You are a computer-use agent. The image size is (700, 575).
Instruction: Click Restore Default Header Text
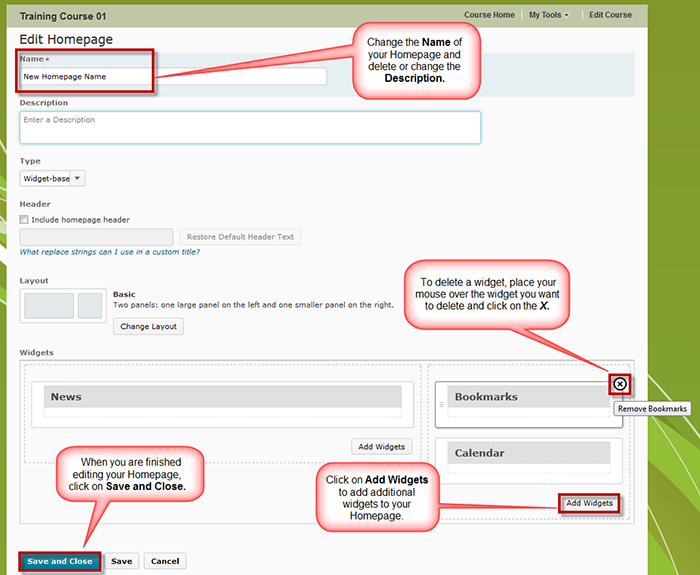[x=240, y=237]
